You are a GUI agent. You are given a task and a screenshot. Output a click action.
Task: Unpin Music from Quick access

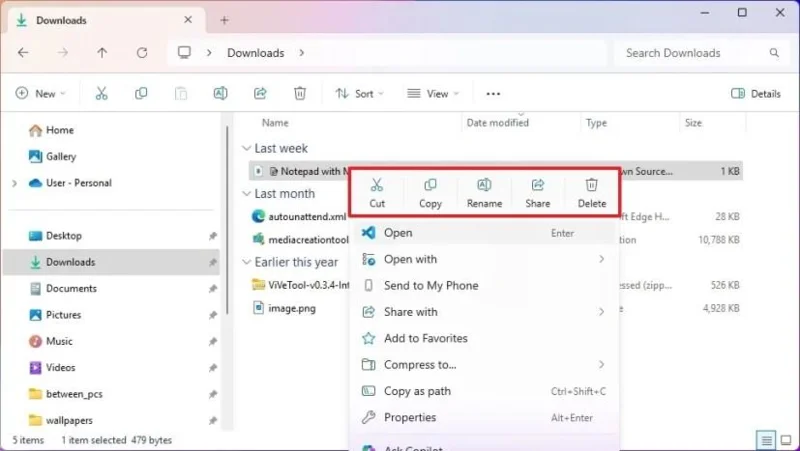pyautogui.click(x=213, y=341)
